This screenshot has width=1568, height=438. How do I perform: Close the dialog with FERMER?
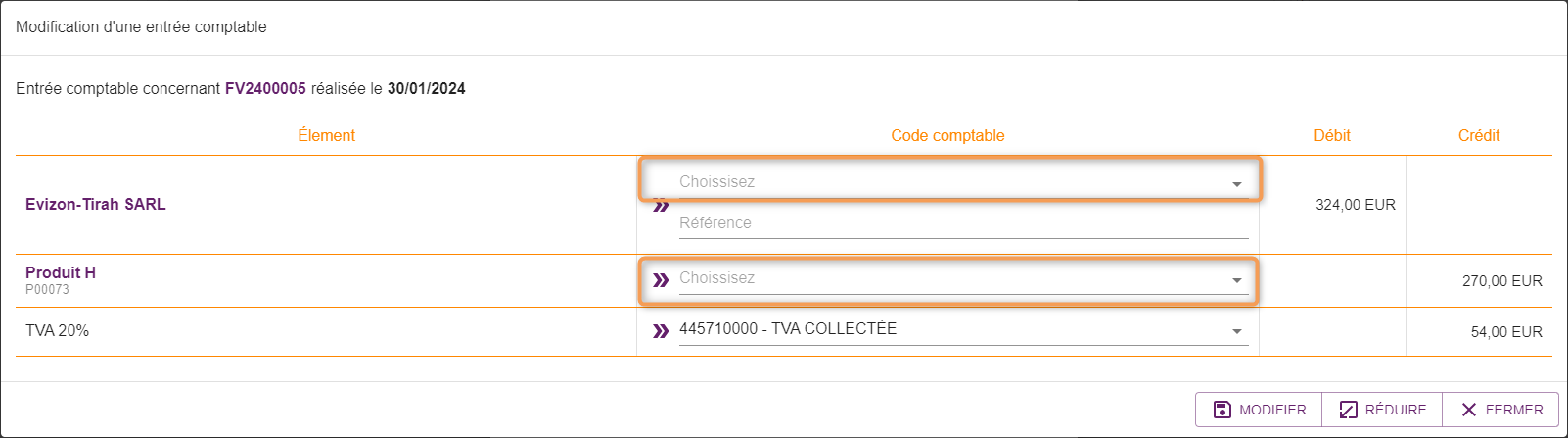tap(1500, 410)
